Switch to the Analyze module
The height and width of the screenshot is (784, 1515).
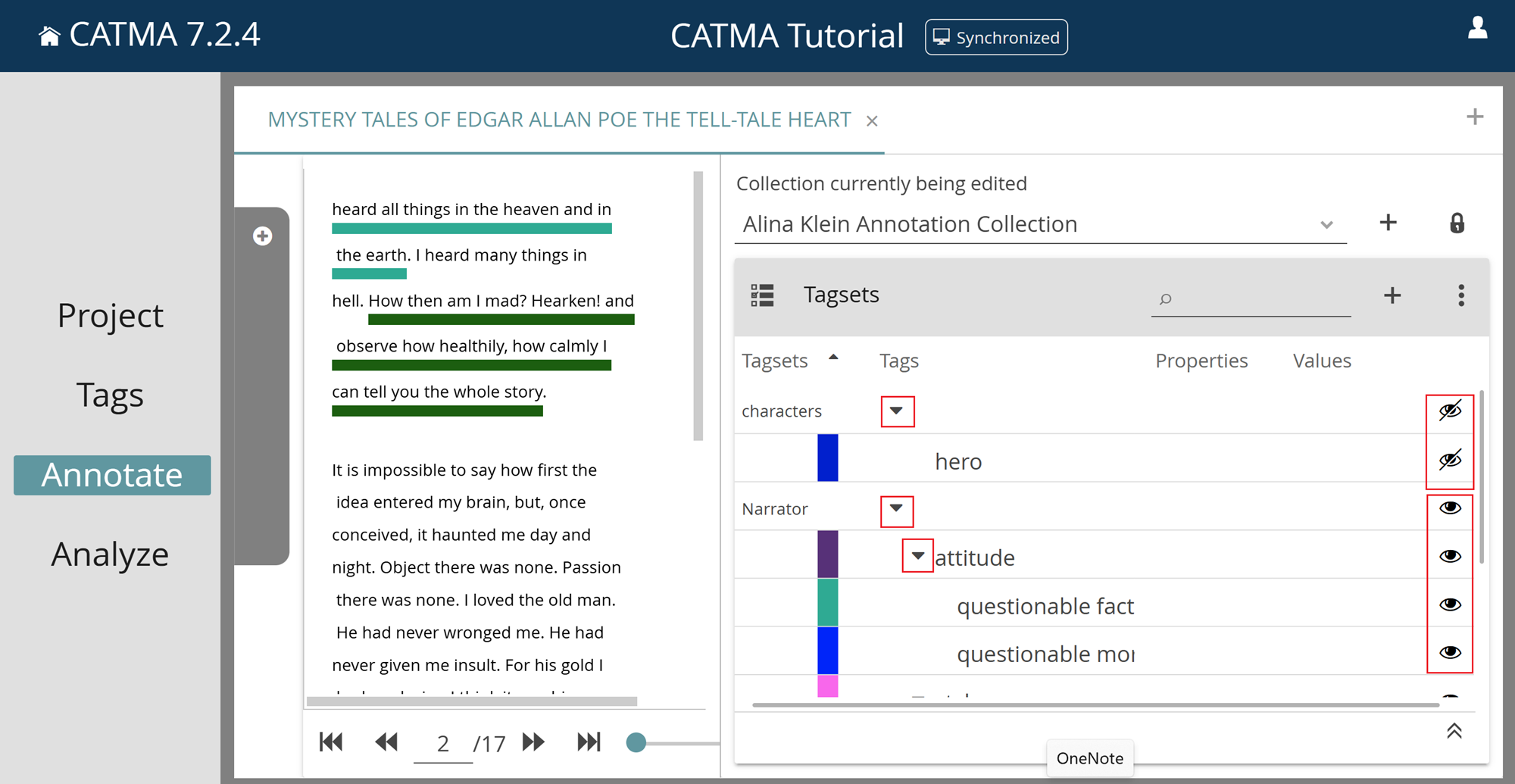point(110,554)
